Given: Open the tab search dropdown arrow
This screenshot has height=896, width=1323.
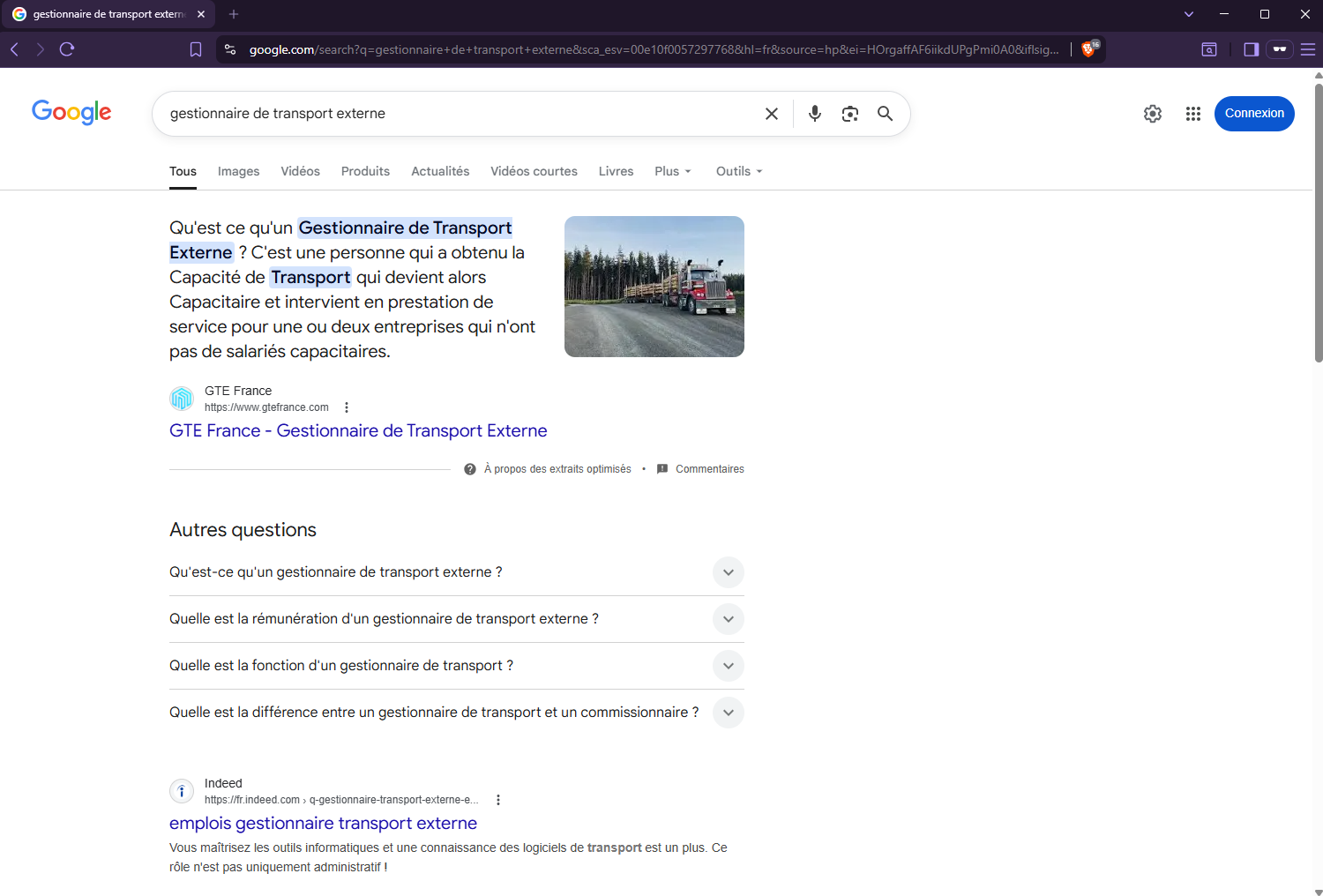Looking at the screenshot, I should (1189, 14).
